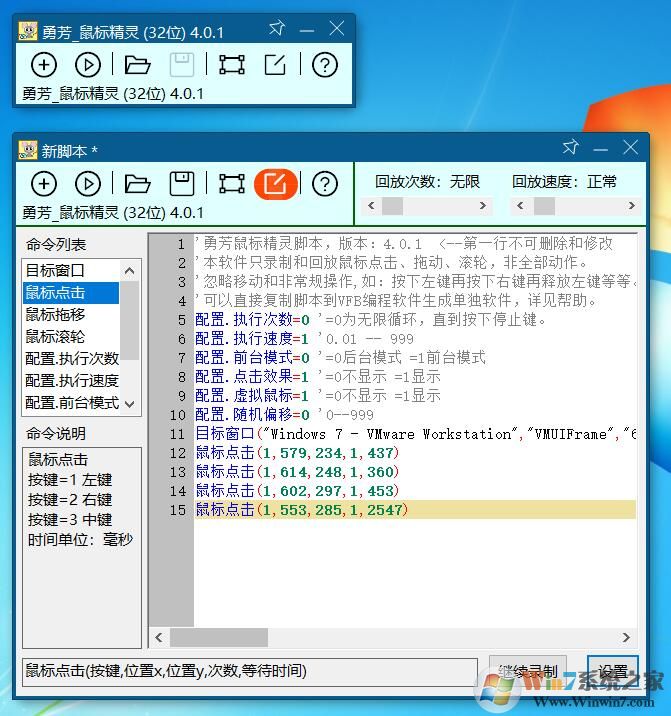Click script line 1 version comment
The image size is (671, 716).
tap(403, 244)
